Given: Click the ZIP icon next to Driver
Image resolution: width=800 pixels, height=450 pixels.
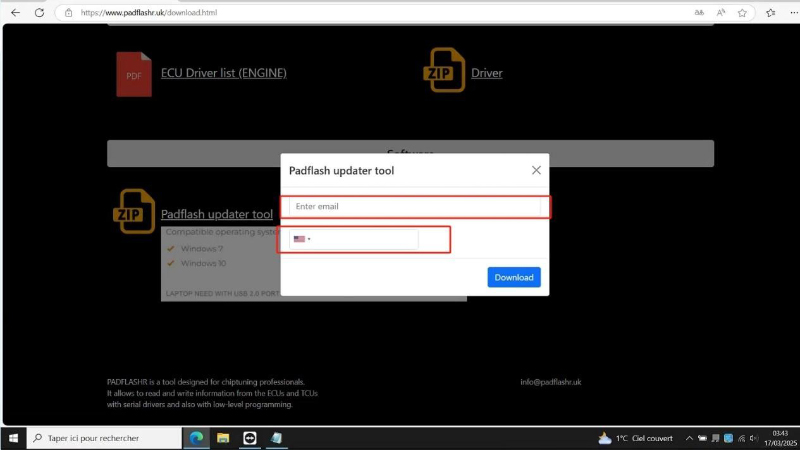Looking at the screenshot, I should (x=446, y=71).
